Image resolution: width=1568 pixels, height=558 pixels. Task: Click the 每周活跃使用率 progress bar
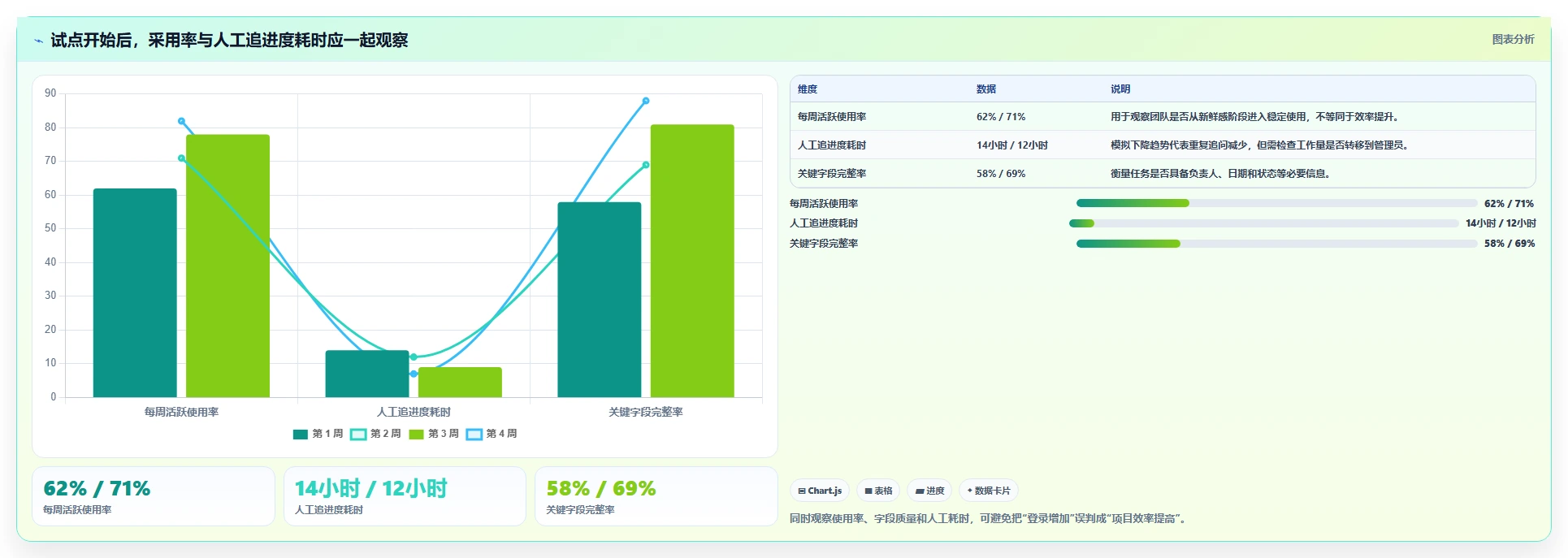point(1276,203)
